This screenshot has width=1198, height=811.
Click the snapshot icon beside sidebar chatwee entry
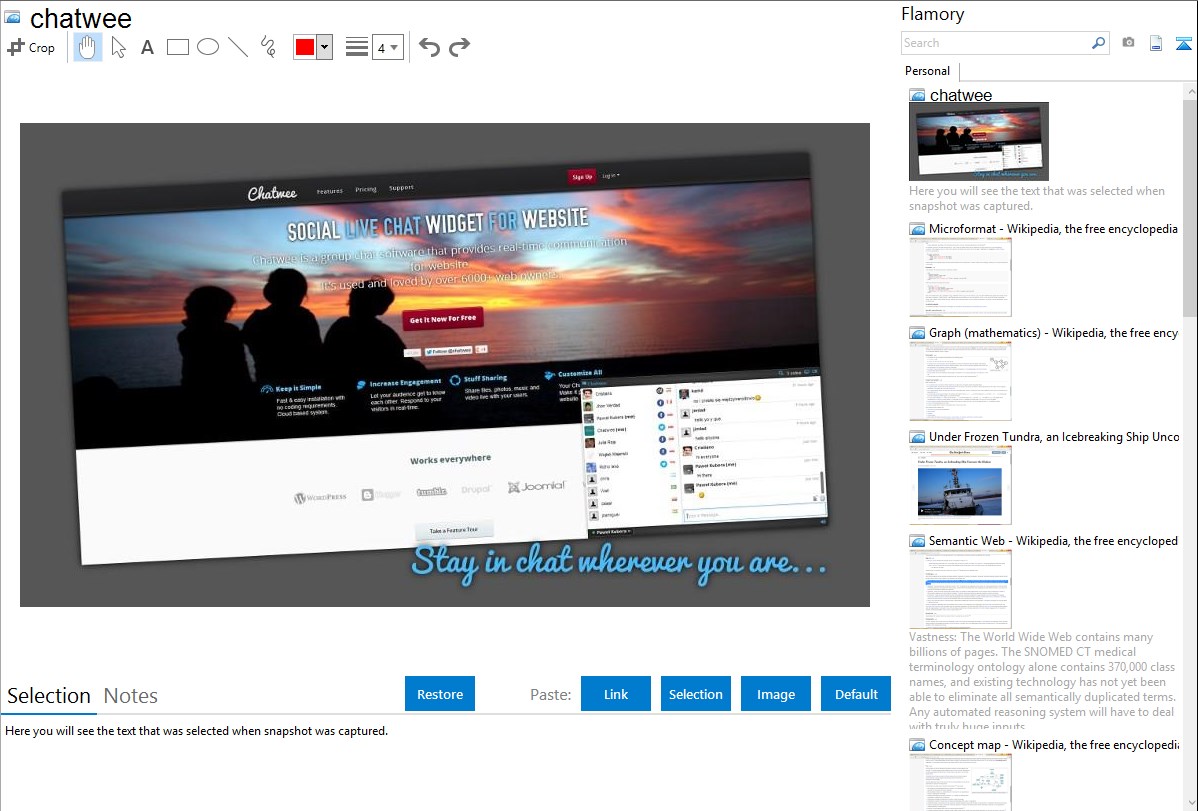(x=917, y=95)
